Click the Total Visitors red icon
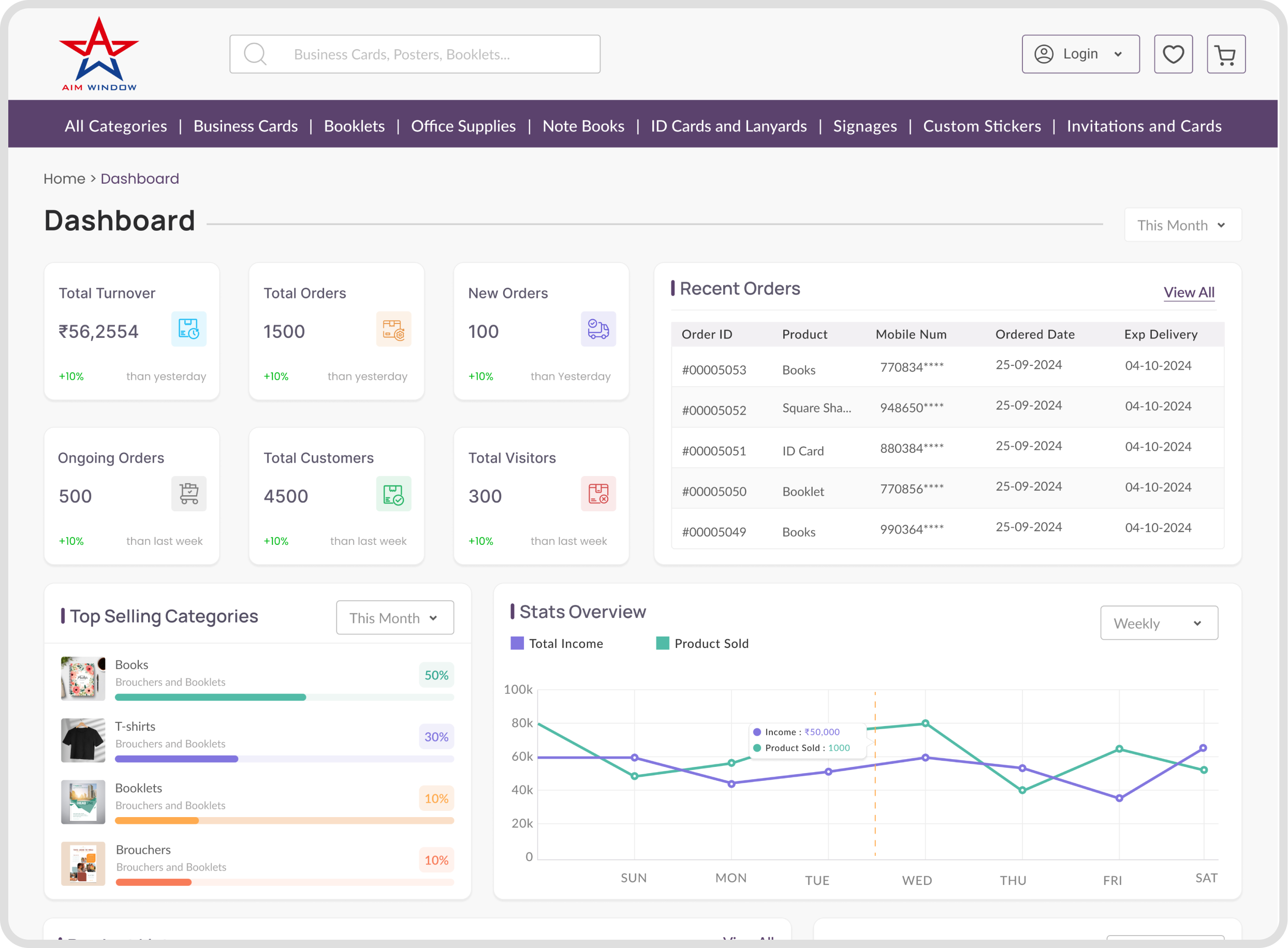1288x948 pixels. tap(597, 494)
